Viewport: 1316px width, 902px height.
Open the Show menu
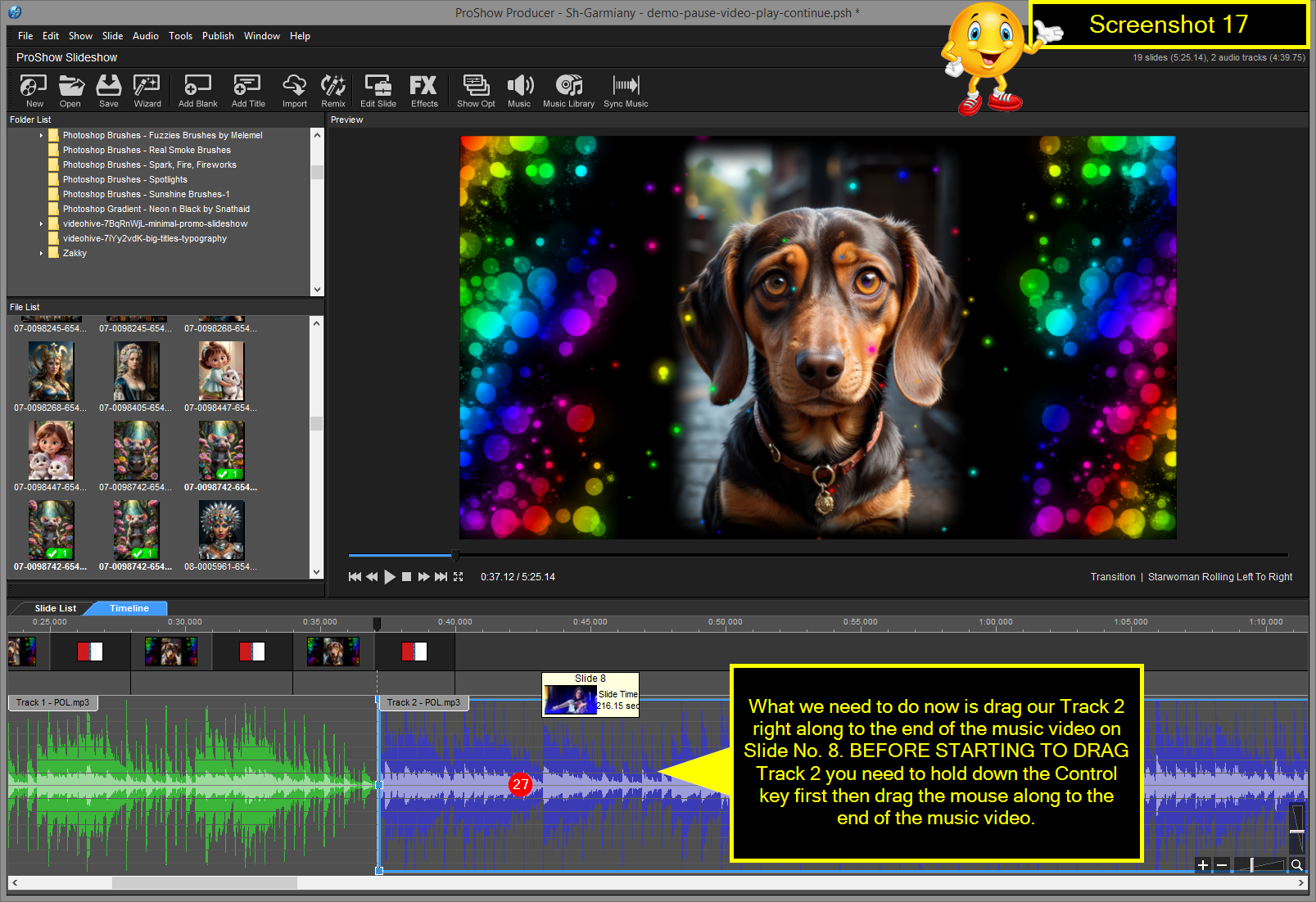point(80,36)
